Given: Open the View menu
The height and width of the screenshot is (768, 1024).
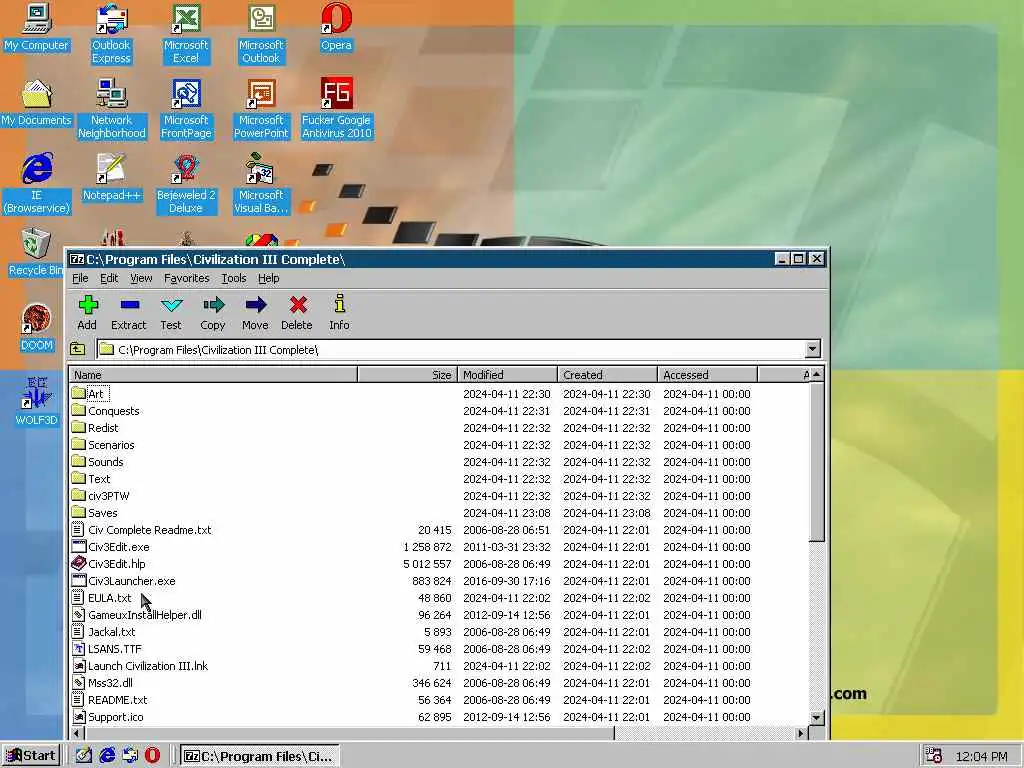Looking at the screenshot, I should click(x=141, y=278).
